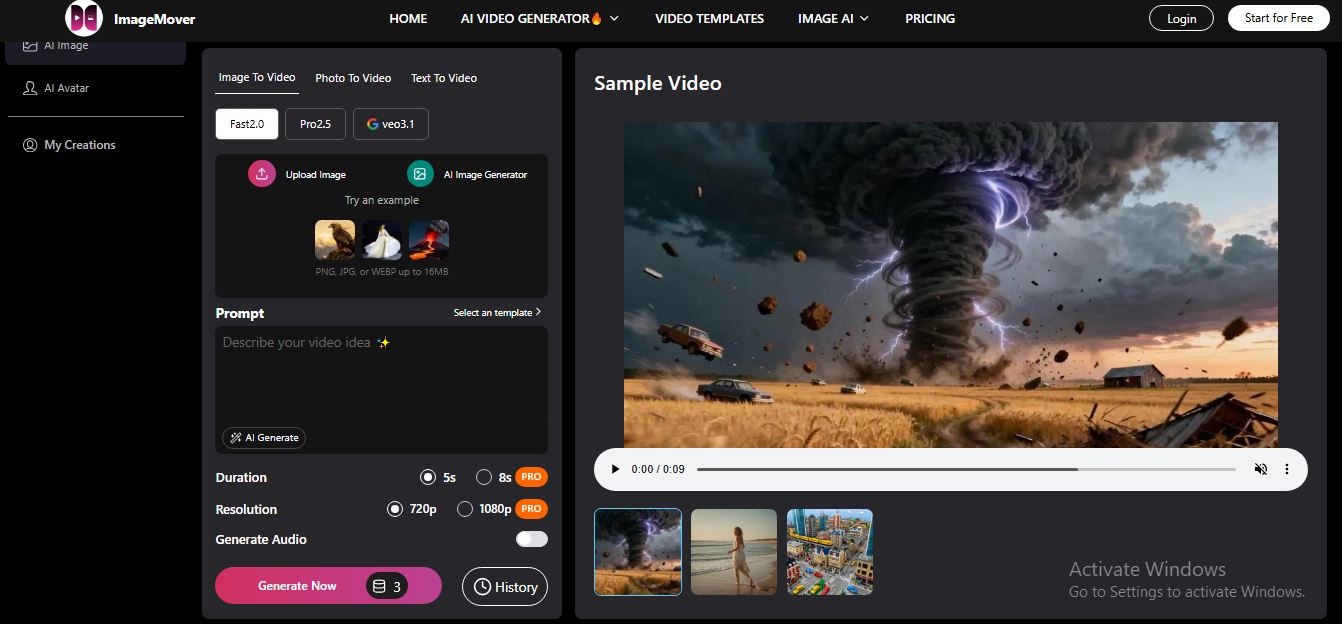Open video more options menu
Viewport: 1342px width, 624px height.
[x=1287, y=469]
